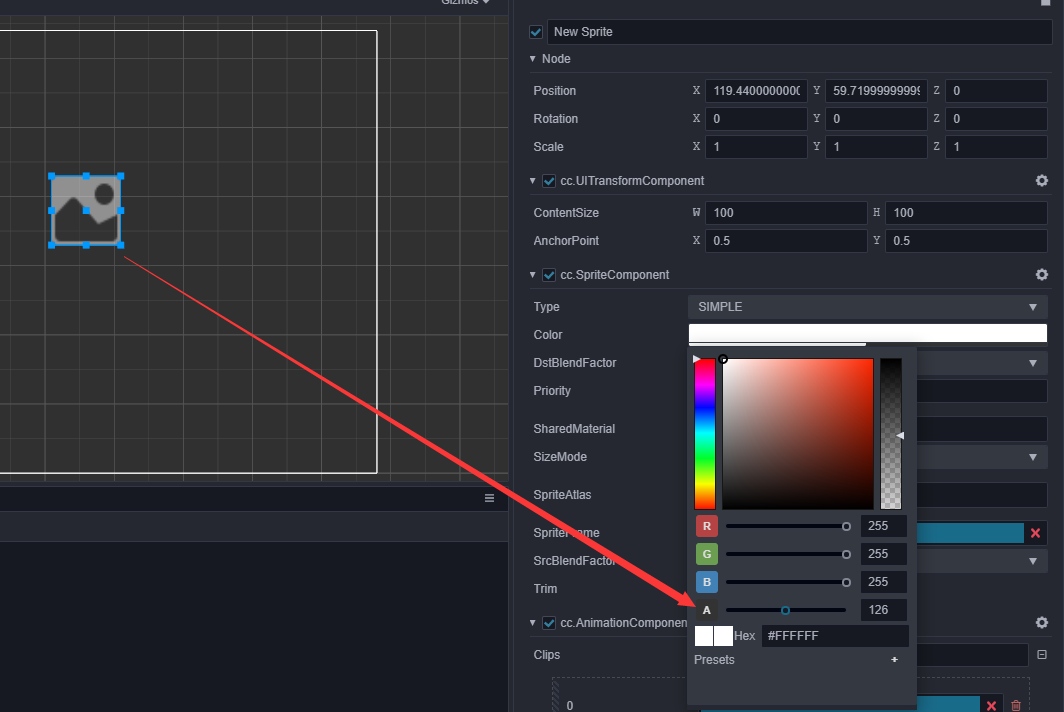
Task: Edit Rotation Y field
Action: click(x=876, y=119)
